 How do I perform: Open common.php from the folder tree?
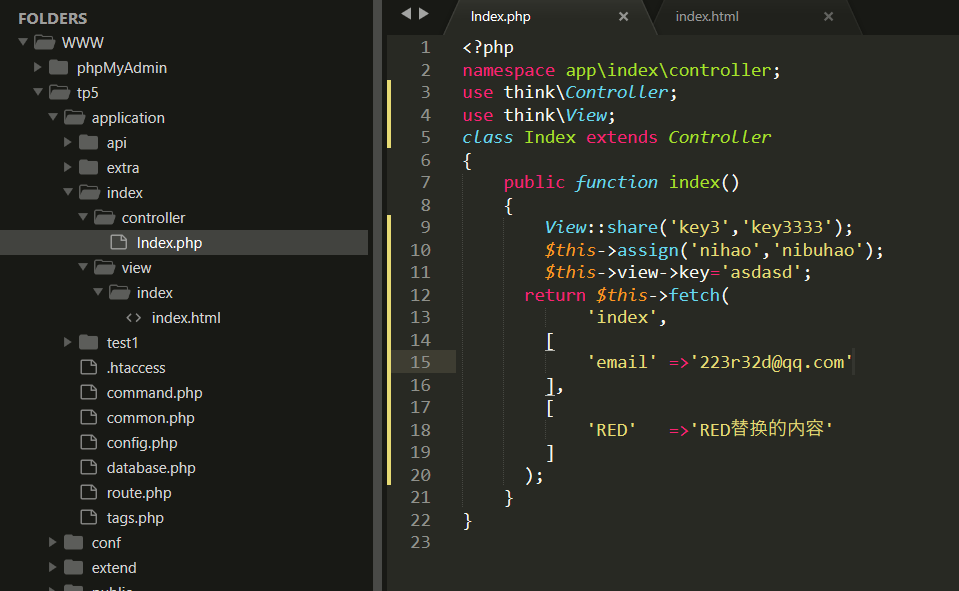tap(150, 418)
